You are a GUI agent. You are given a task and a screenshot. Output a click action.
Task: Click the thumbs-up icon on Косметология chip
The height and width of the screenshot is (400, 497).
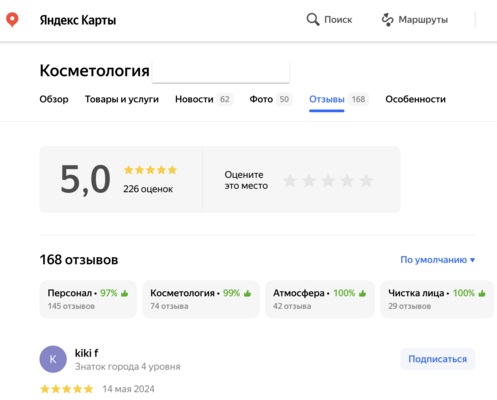pos(247,293)
